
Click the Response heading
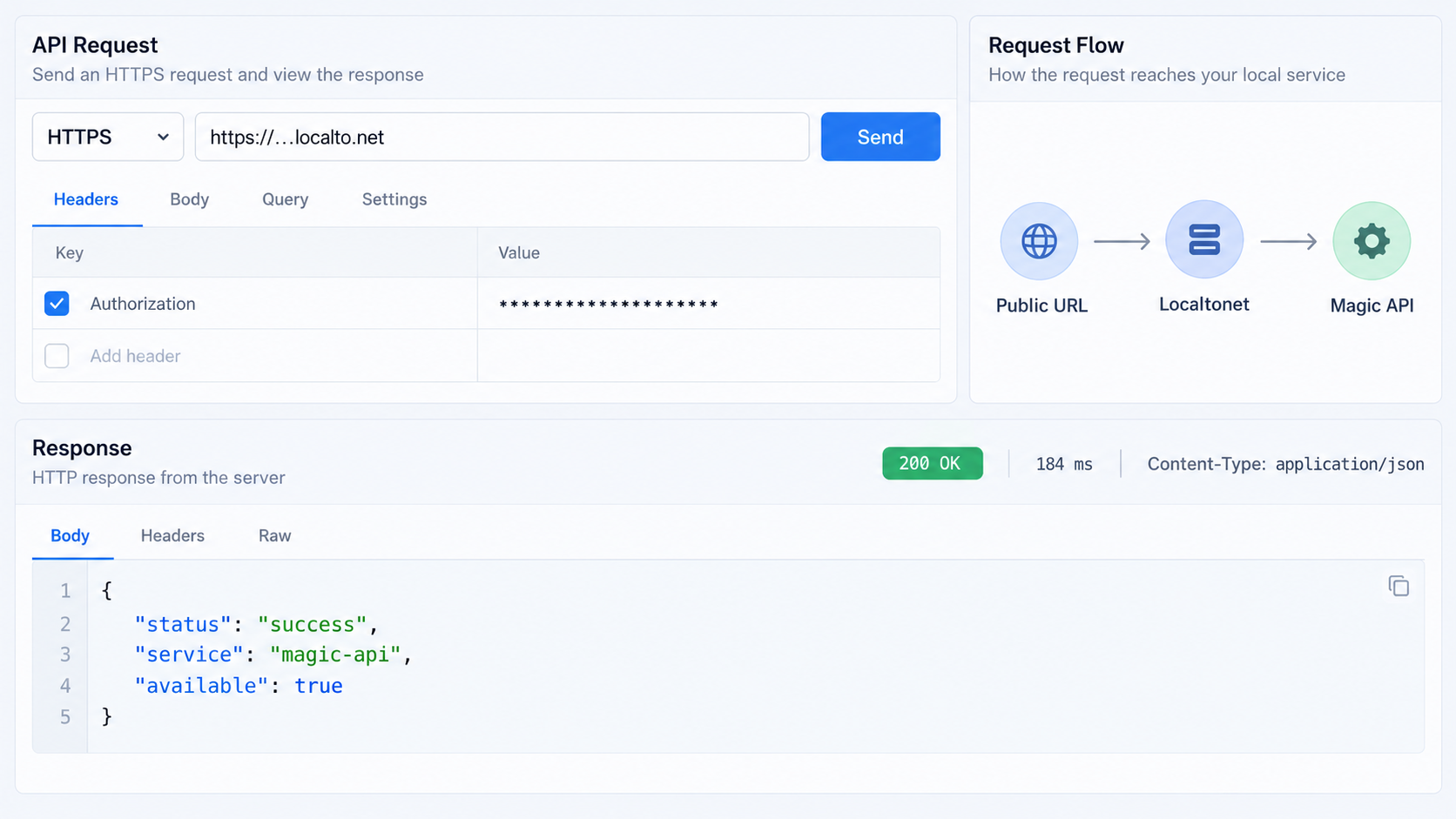[x=82, y=448]
